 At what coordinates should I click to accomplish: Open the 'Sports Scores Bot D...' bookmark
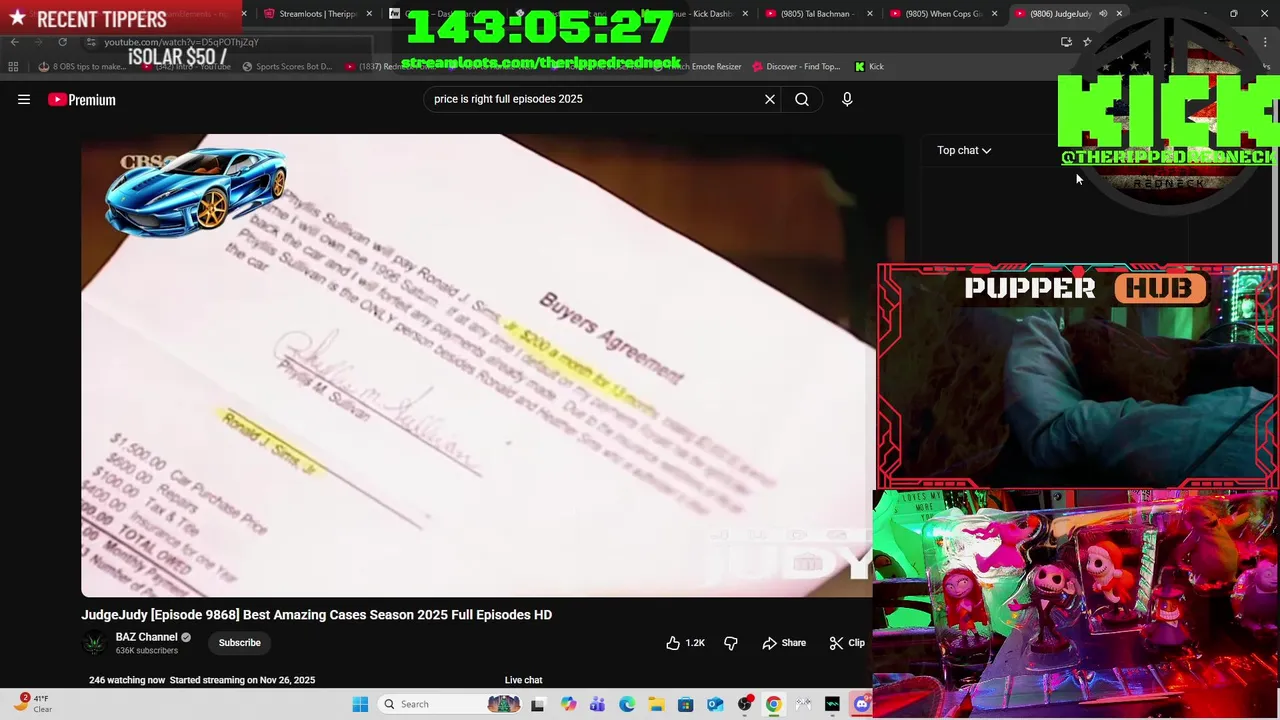pyautogui.click(x=287, y=67)
